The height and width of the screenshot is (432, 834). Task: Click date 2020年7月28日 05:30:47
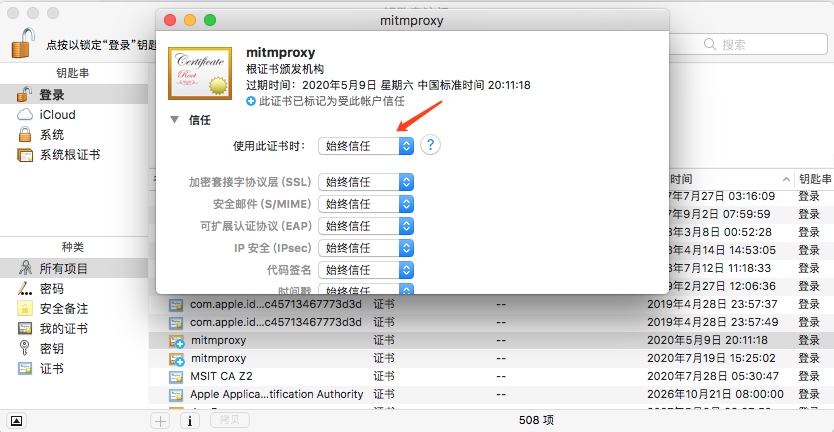(x=713, y=376)
